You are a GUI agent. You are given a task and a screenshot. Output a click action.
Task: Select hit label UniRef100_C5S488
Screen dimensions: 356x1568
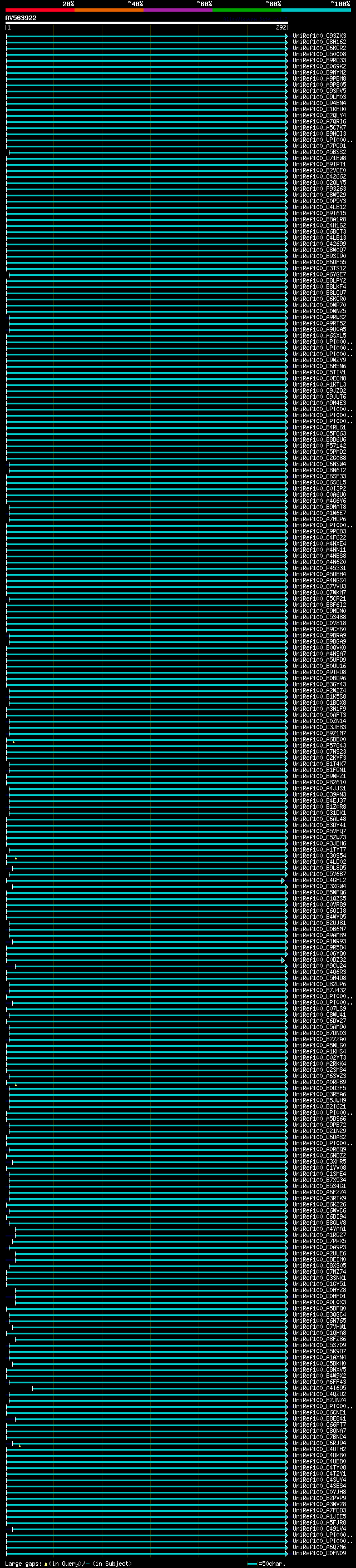point(319,617)
